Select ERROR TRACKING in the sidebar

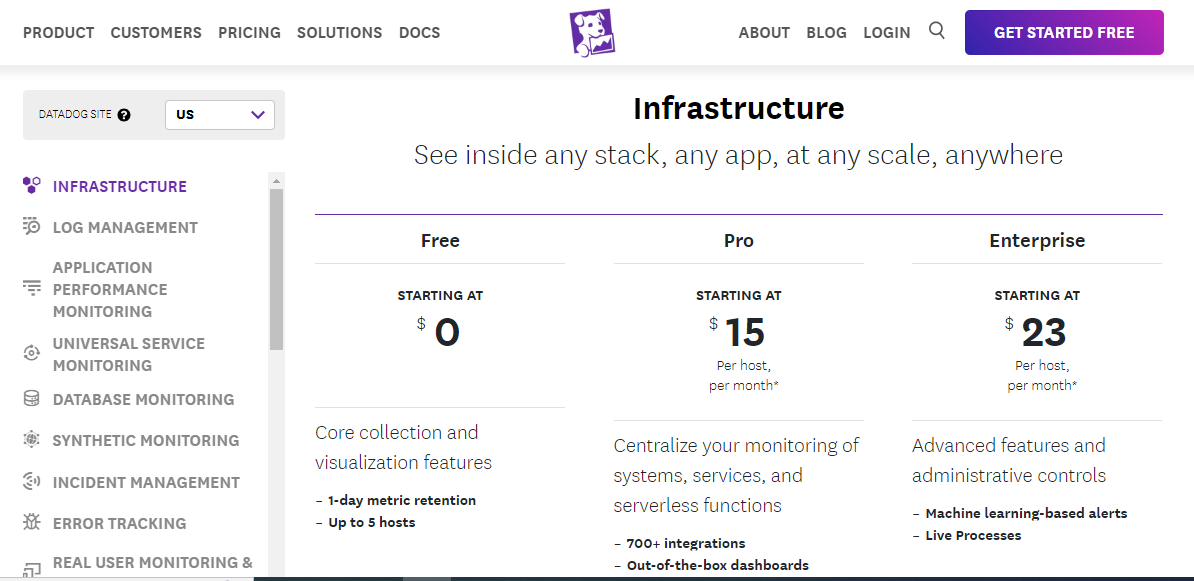pyautogui.click(x=120, y=524)
